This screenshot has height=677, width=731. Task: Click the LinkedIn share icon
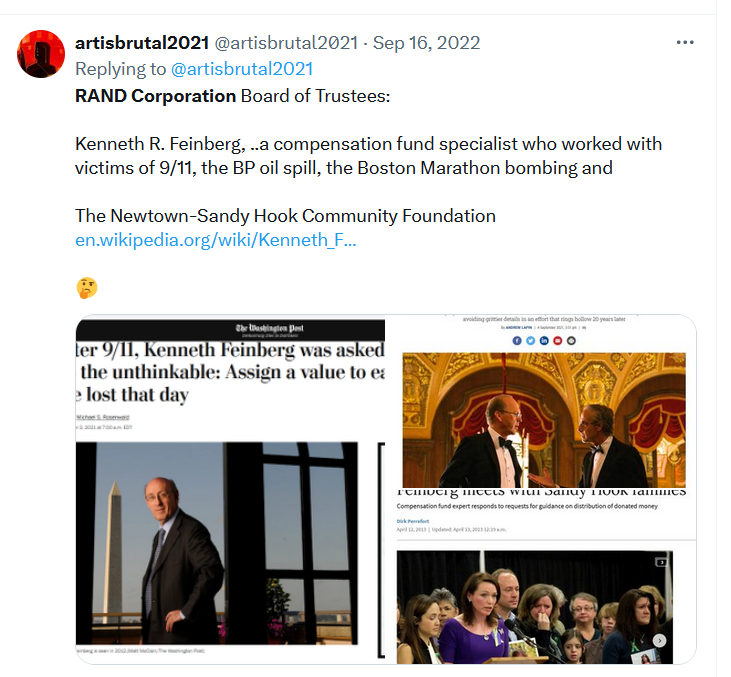pyautogui.click(x=544, y=341)
